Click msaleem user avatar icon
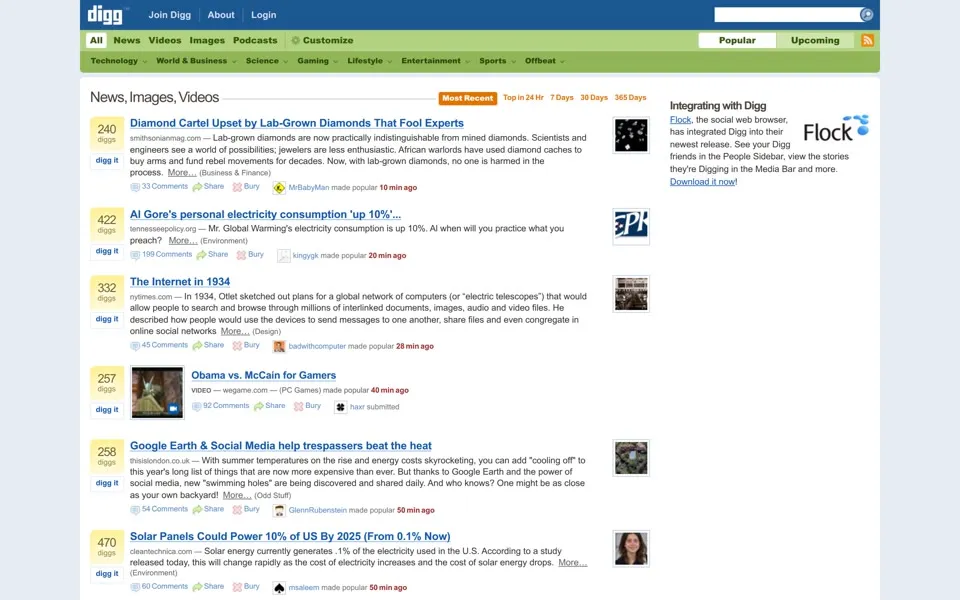 [x=279, y=588]
